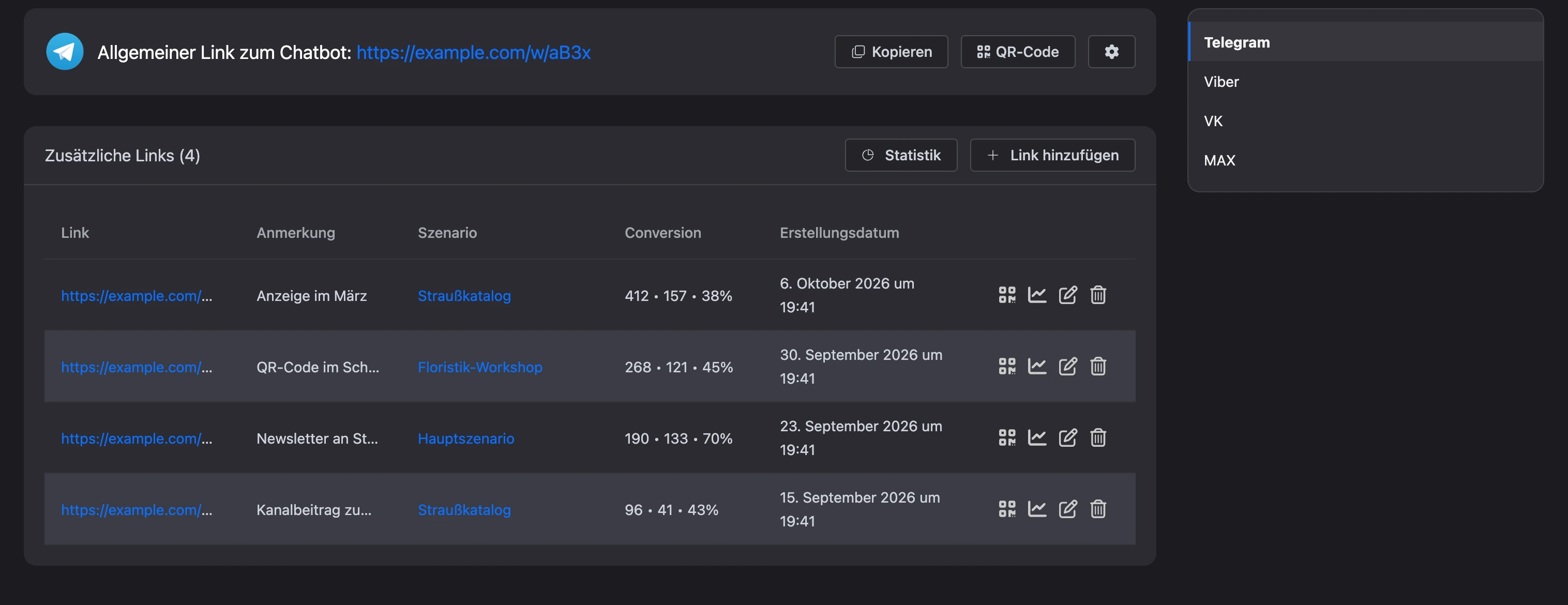1568x605 pixels.
Task: Open Straußkatalog scenario in the 6. Oktober row
Action: click(464, 296)
